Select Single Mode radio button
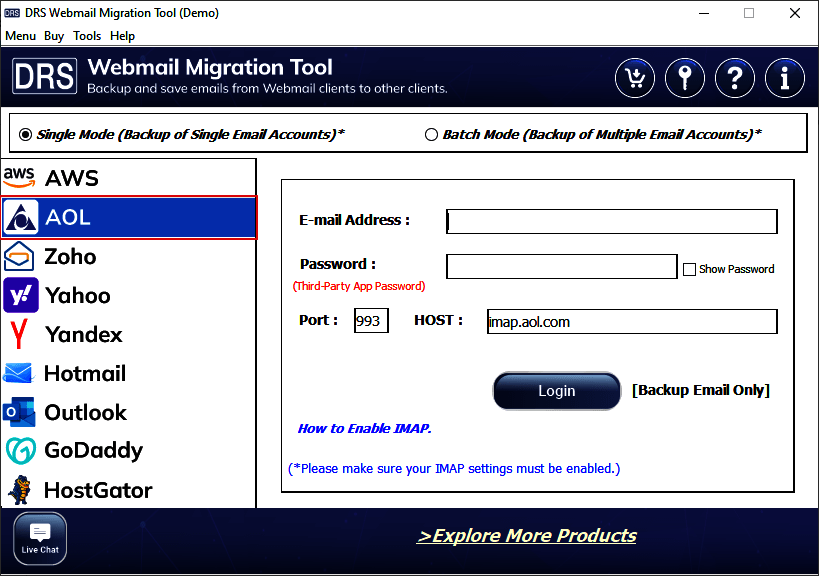 coord(25,134)
